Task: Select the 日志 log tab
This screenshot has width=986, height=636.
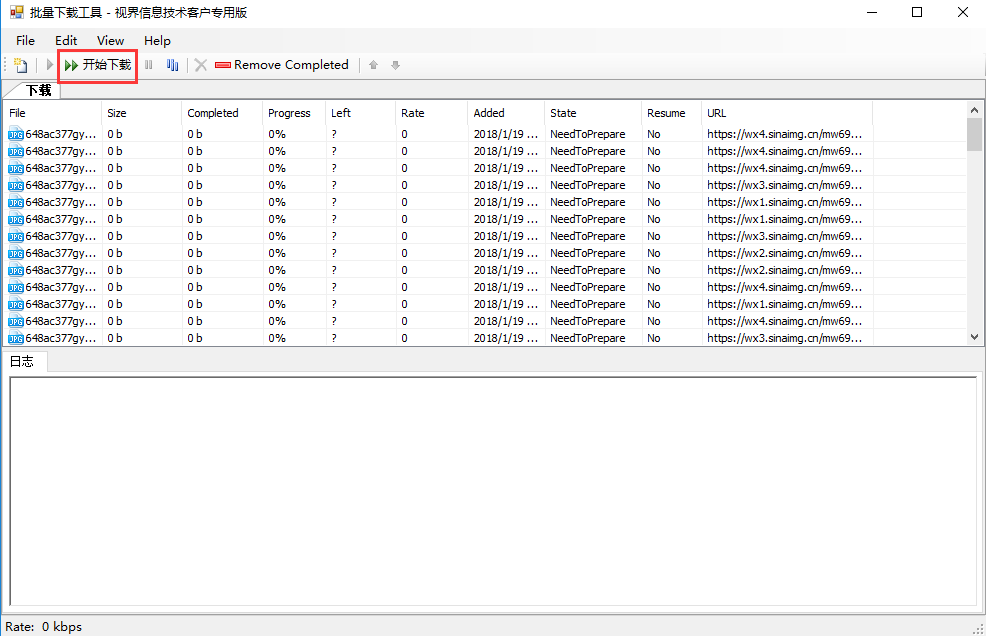Action: (22, 361)
